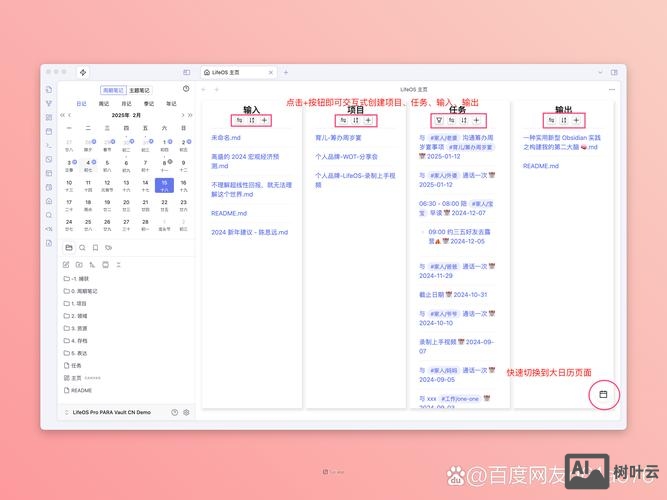The image size is (667, 500).
Task: Open the LifeOS 主页 tab
Action: [x=239, y=72]
